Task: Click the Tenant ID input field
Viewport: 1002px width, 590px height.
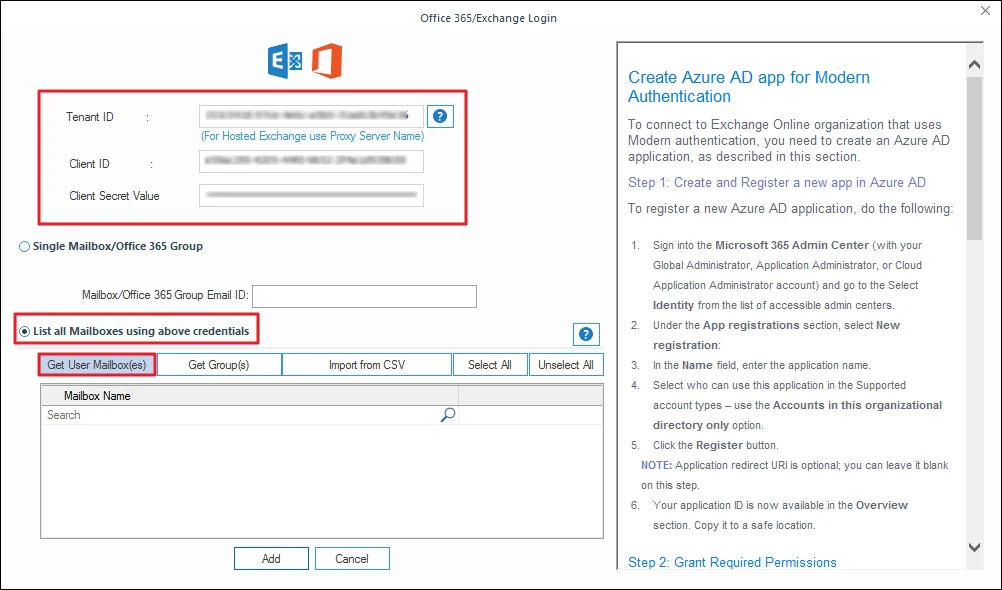Action: point(311,116)
